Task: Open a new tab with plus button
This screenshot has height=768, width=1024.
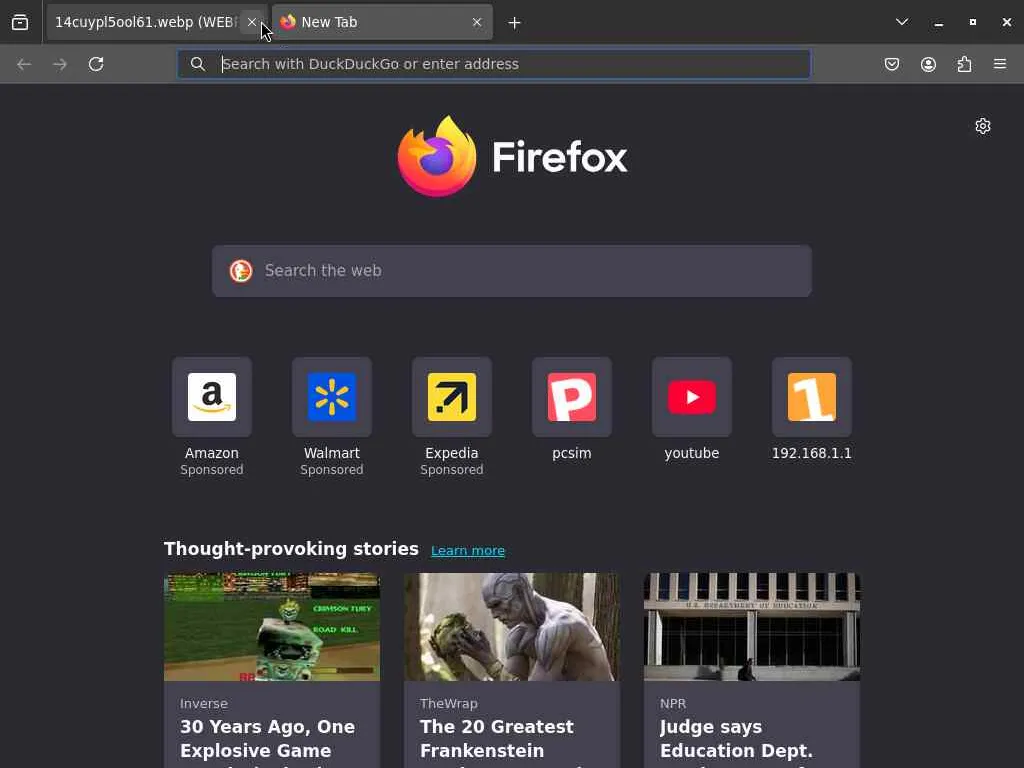Action: point(515,23)
